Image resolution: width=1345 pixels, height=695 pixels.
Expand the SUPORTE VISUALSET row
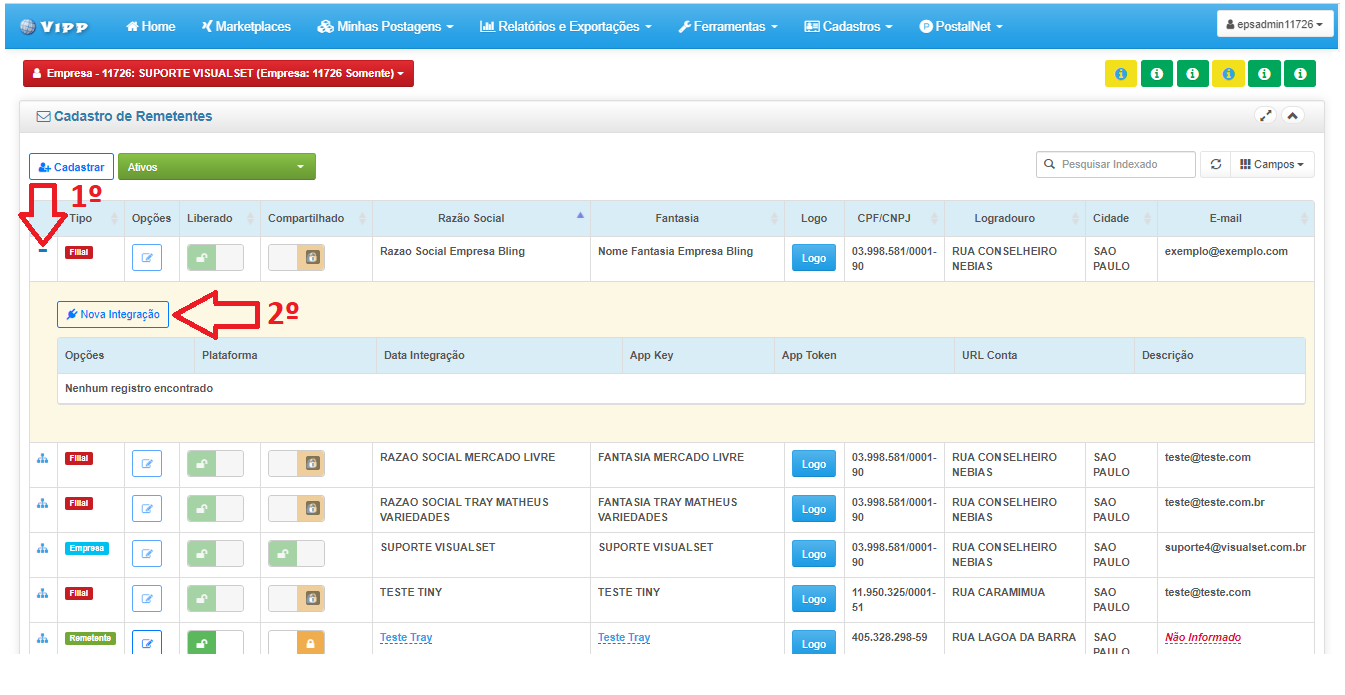tap(42, 548)
